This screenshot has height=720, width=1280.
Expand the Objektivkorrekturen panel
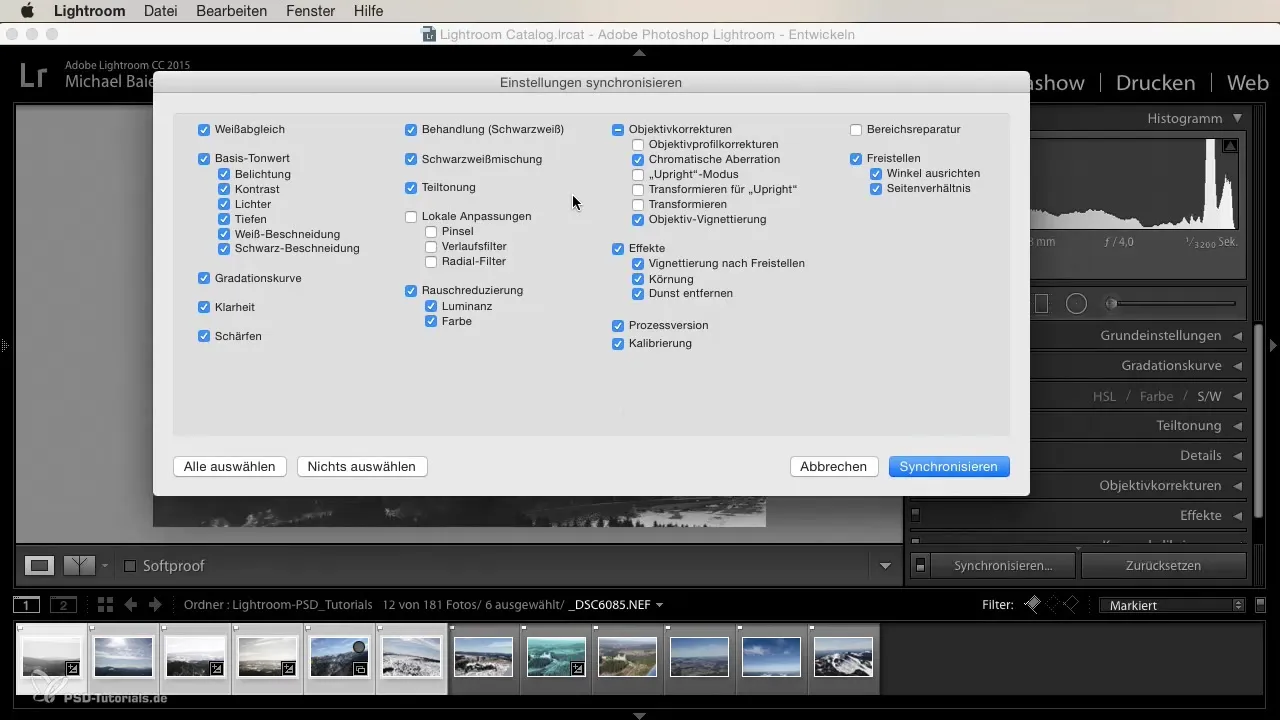[1238, 485]
